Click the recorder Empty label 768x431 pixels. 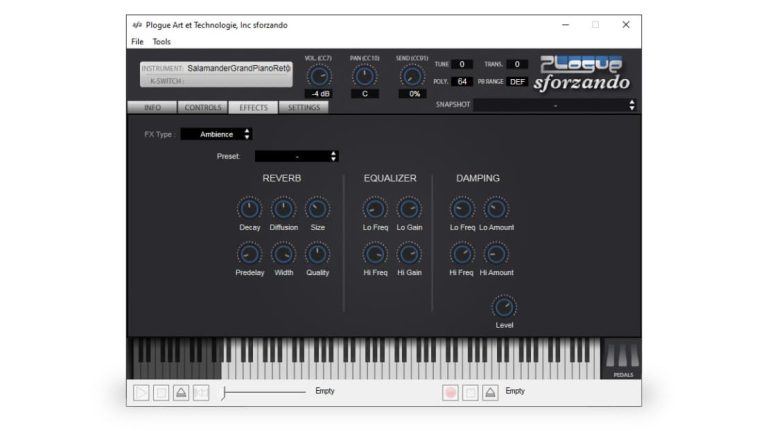pyautogui.click(x=515, y=391)
